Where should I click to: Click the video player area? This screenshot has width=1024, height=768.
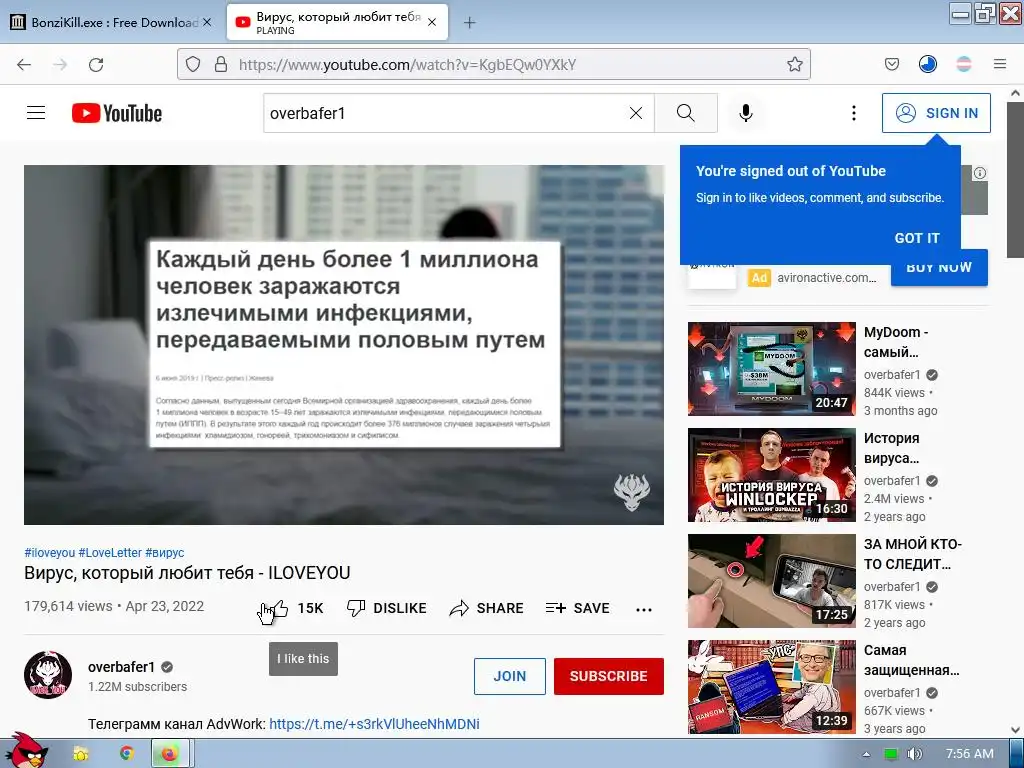(344, 345)
